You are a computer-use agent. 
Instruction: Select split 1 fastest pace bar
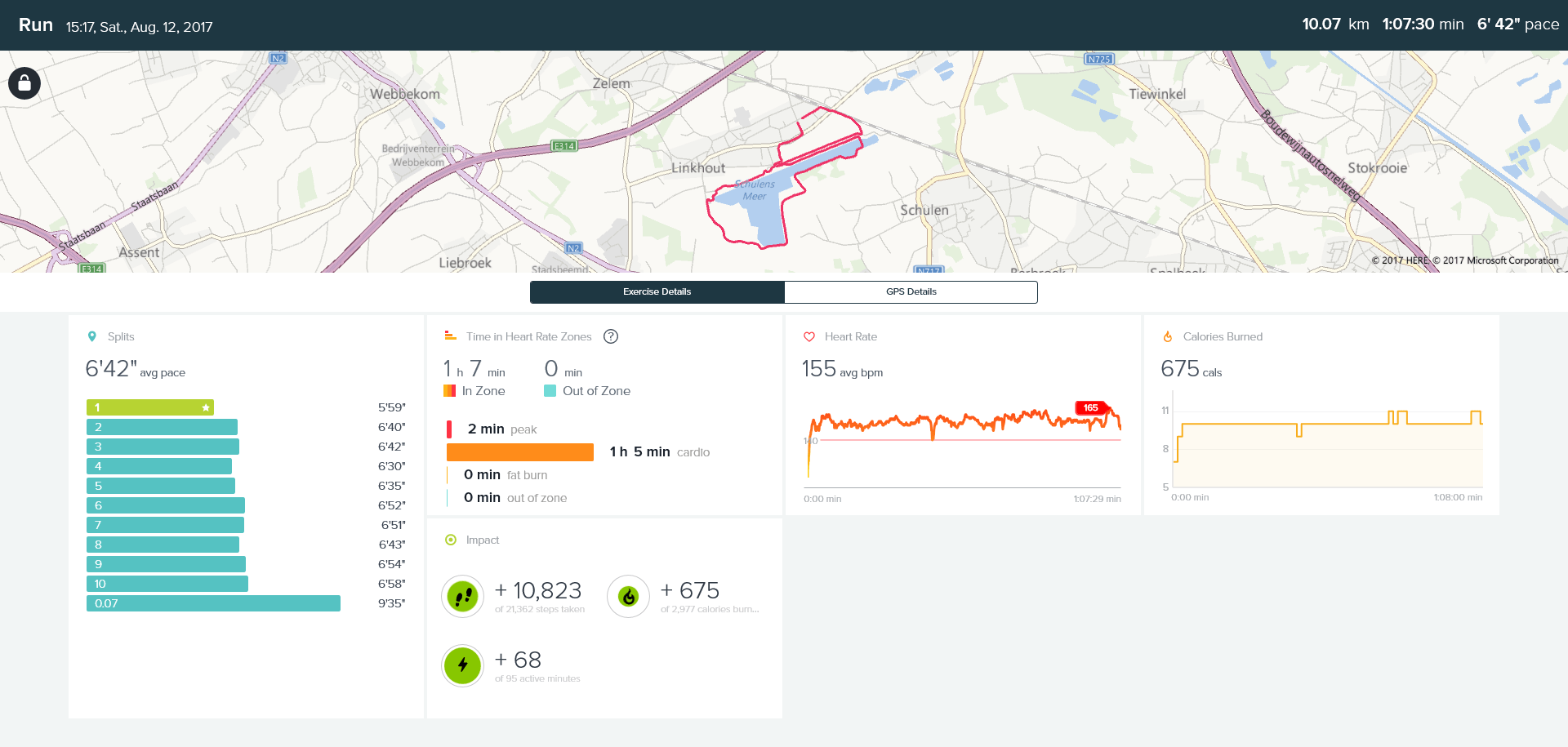(150, 407)
